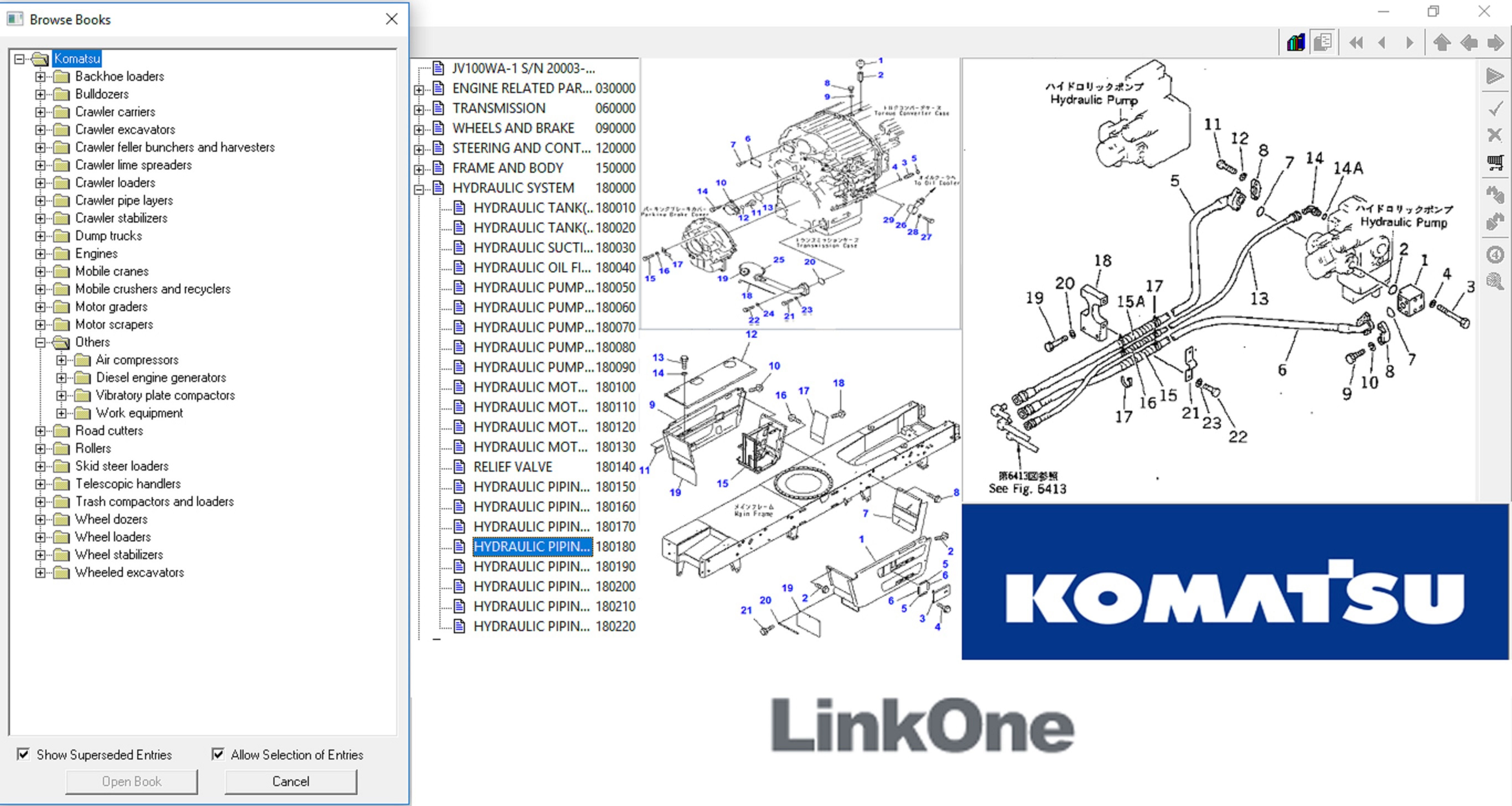
Task: Jump to first page with double-left arrow
Action: coord(1356,42)
